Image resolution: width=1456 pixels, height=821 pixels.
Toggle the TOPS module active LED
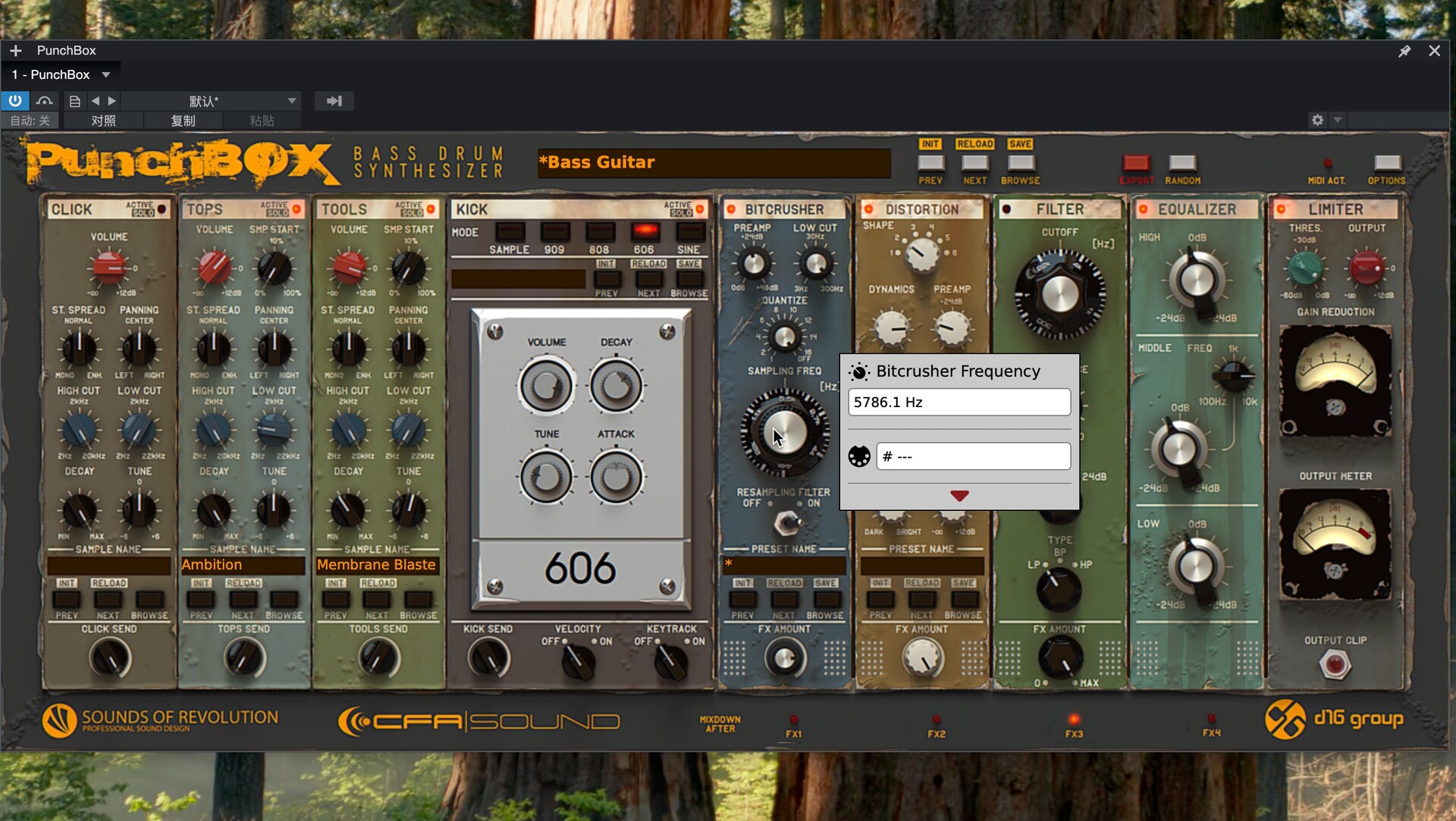click(x=297, y=209)
